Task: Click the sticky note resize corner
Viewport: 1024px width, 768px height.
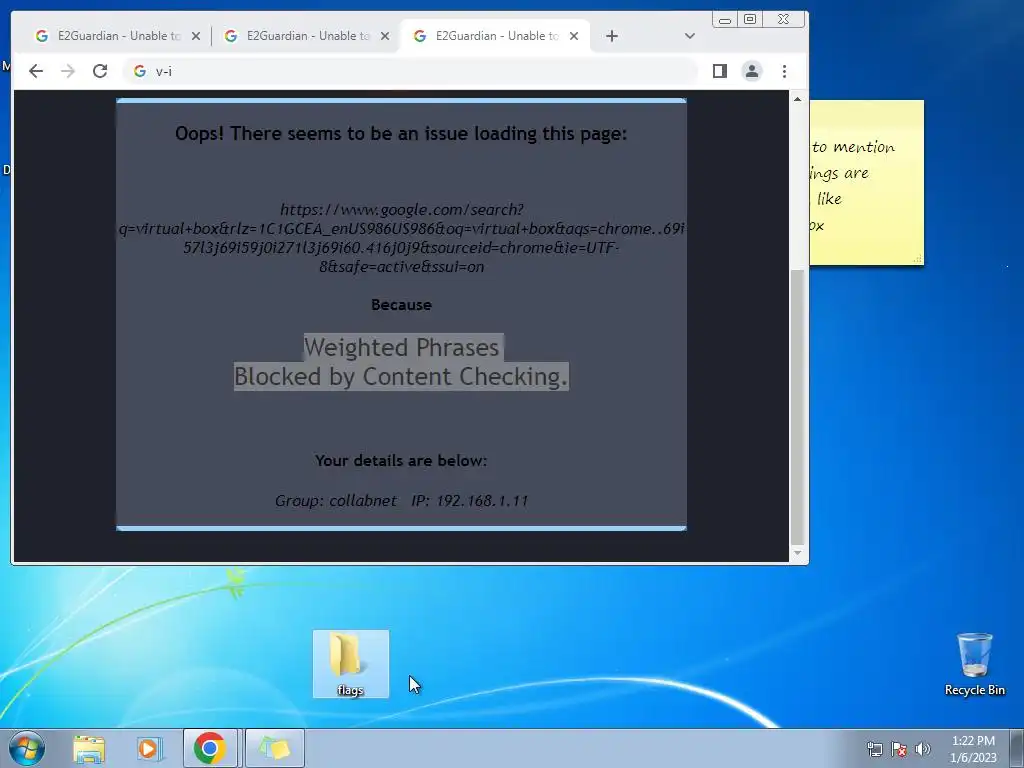Action: click(x=918, y=259)
